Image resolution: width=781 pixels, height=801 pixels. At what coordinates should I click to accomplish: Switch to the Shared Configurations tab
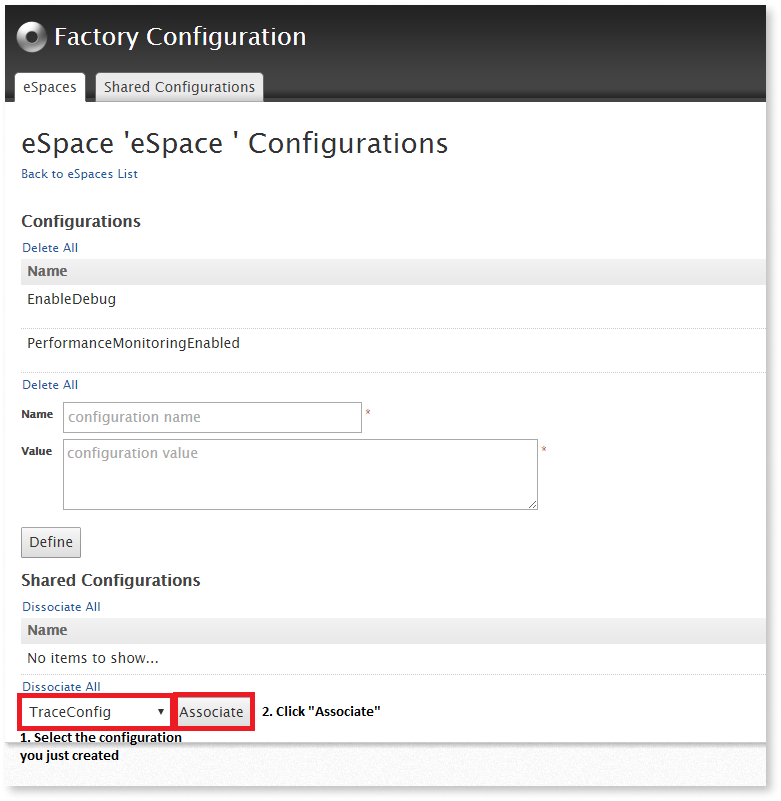pos(179,87)
